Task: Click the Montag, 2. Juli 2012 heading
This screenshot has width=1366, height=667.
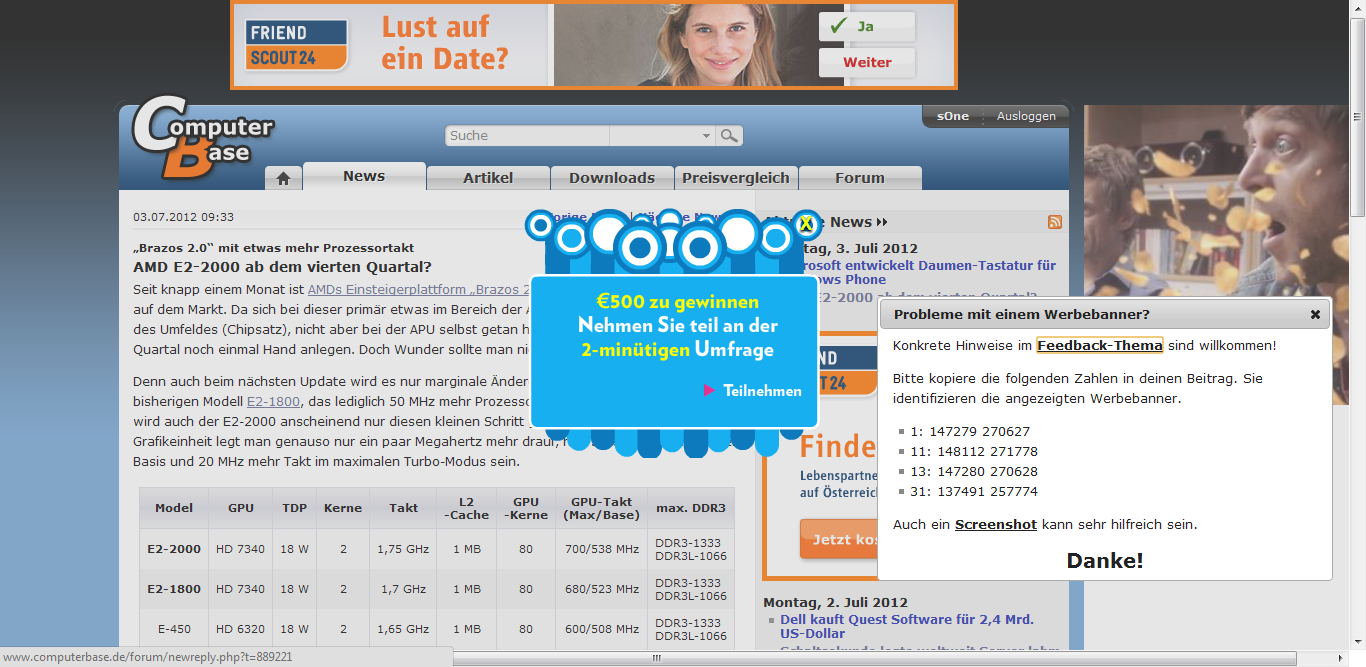Action: pyautogui.click(x=835, y=602)
